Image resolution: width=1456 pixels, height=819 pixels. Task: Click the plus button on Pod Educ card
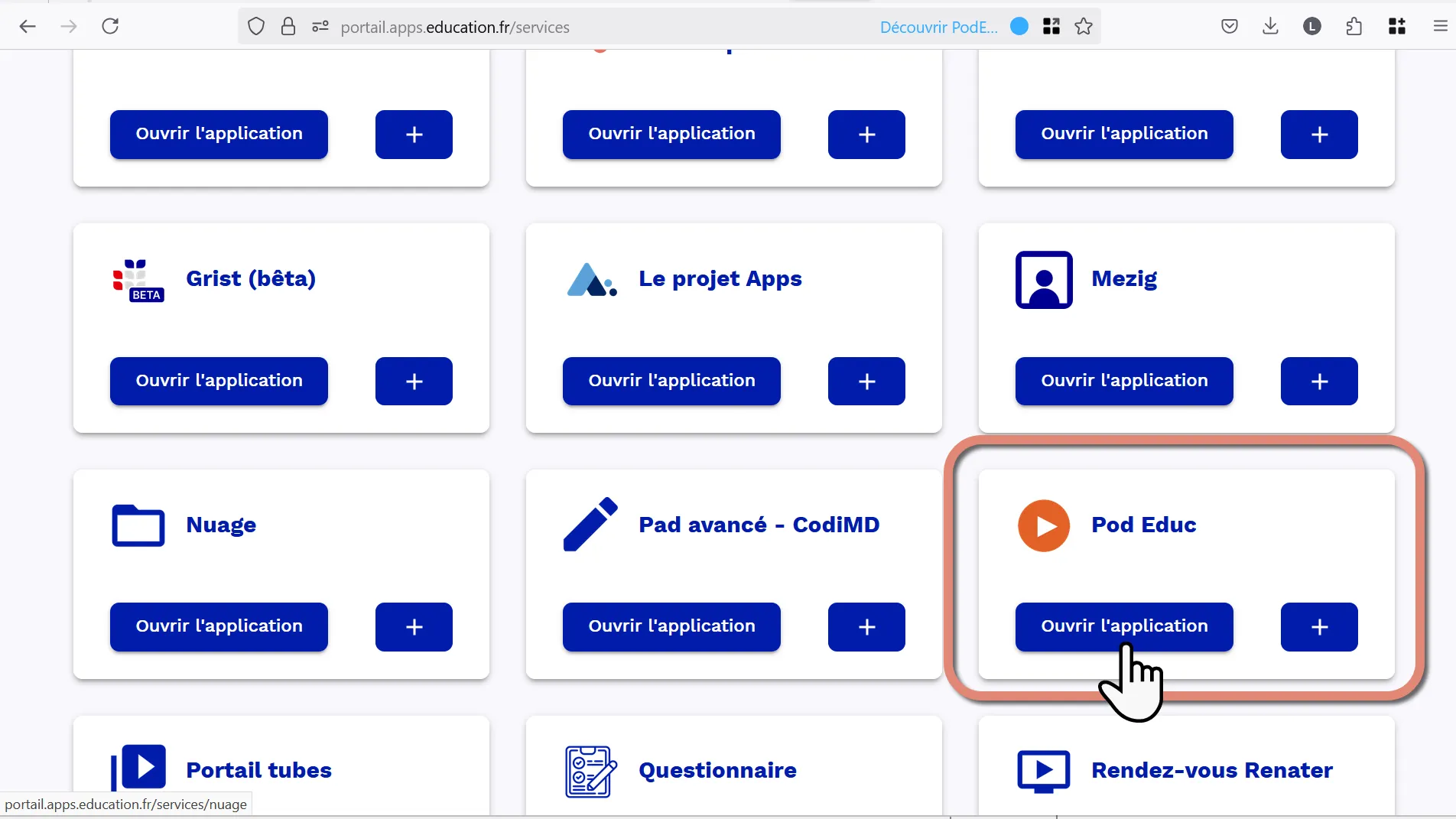pyautogui.click(x=1319, y=627)
